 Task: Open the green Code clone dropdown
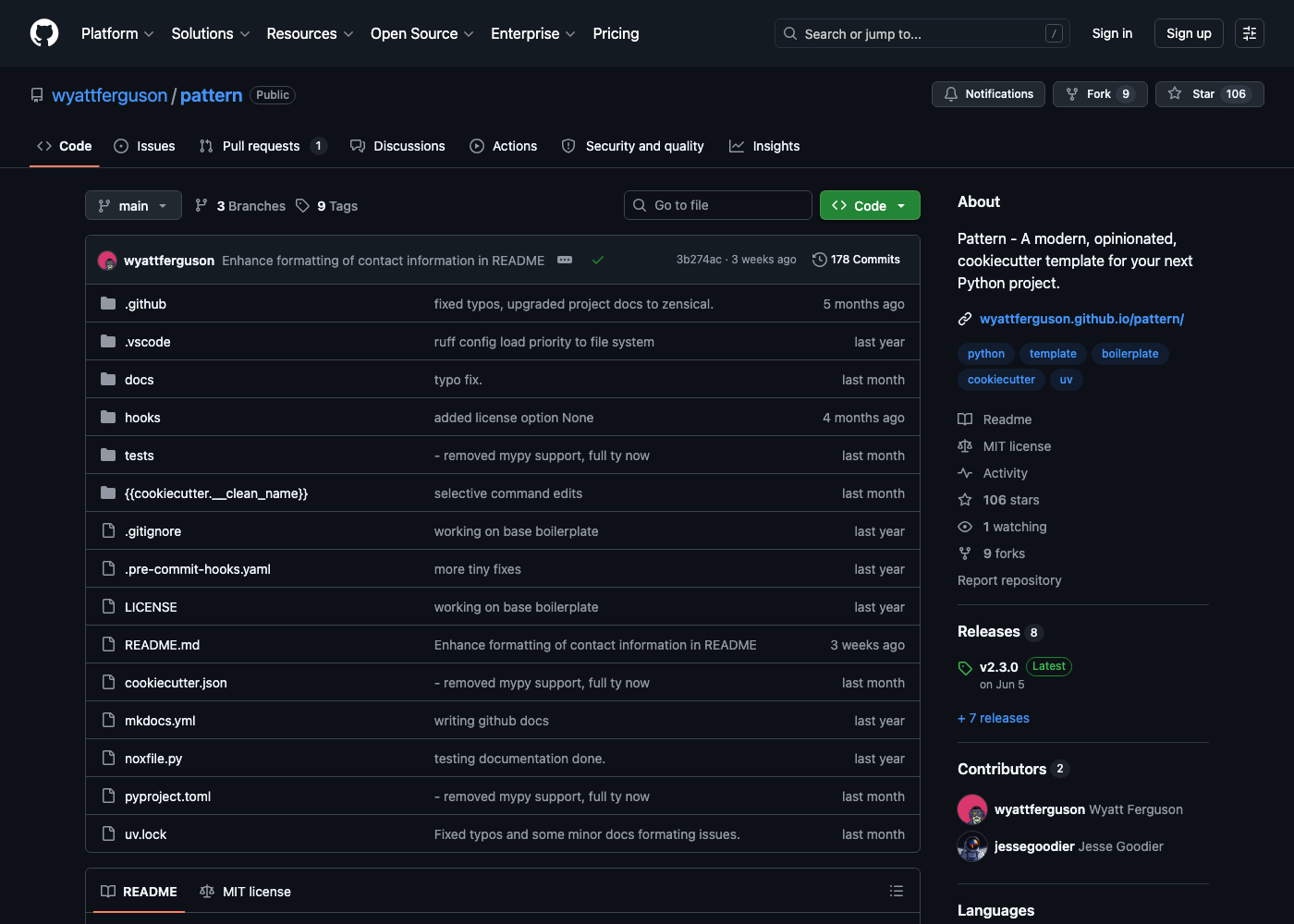(870, 205)
